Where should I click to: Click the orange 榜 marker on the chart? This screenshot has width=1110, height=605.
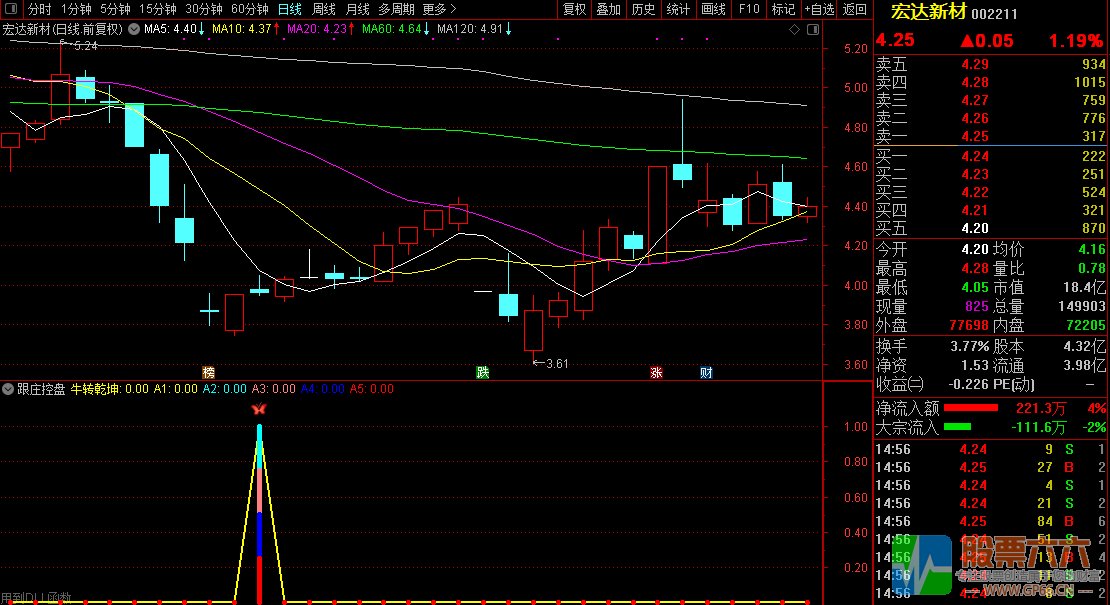[x=209, y=372]
